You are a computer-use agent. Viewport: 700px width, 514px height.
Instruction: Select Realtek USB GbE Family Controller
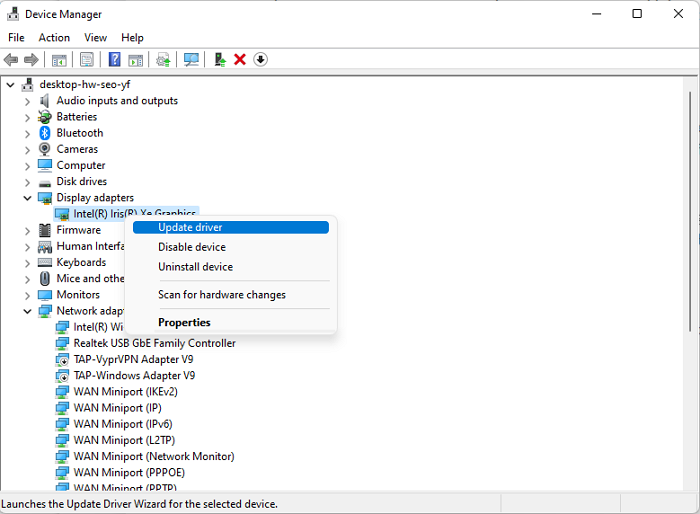(154, 343)
